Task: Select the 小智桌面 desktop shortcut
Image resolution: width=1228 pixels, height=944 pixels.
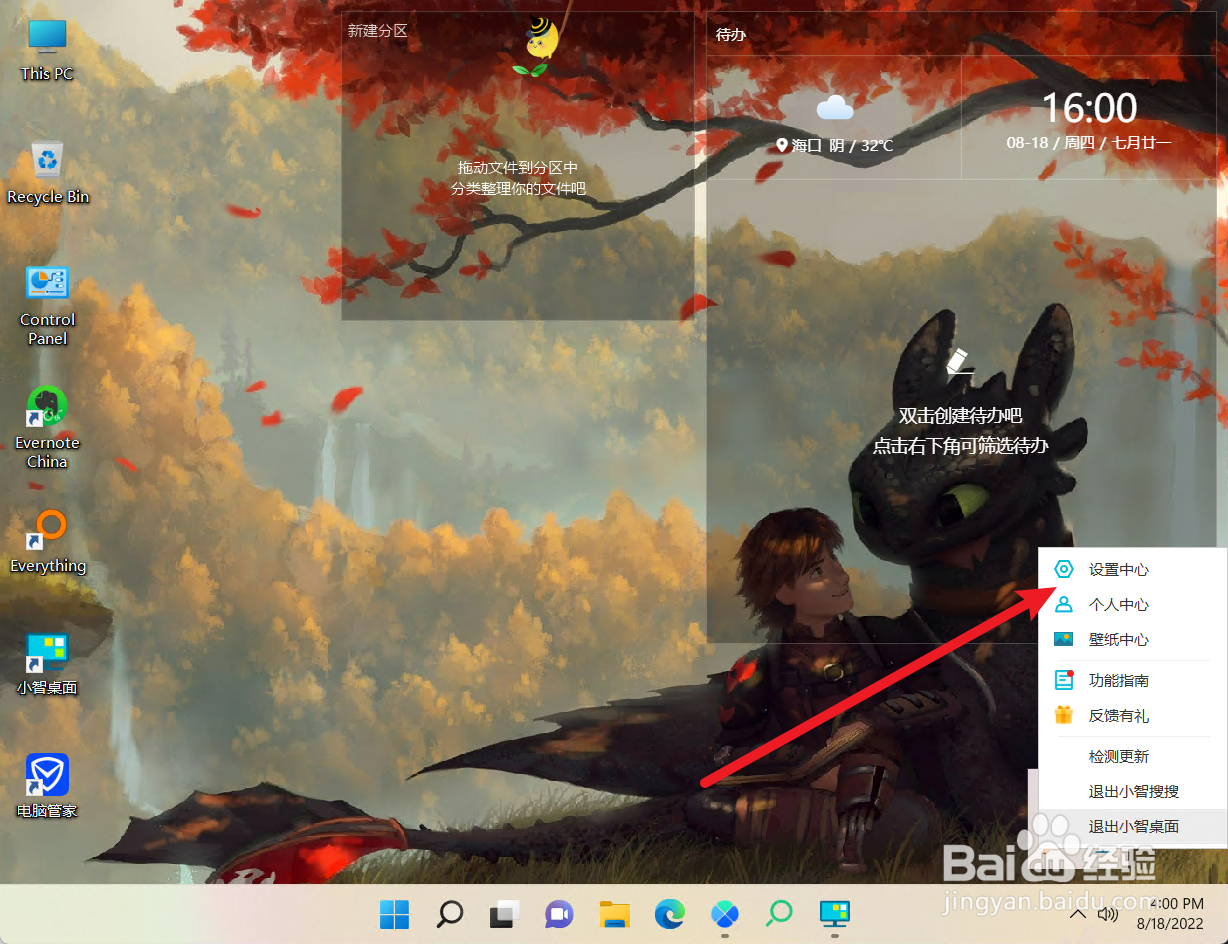Action: click(x=47, y=664)
